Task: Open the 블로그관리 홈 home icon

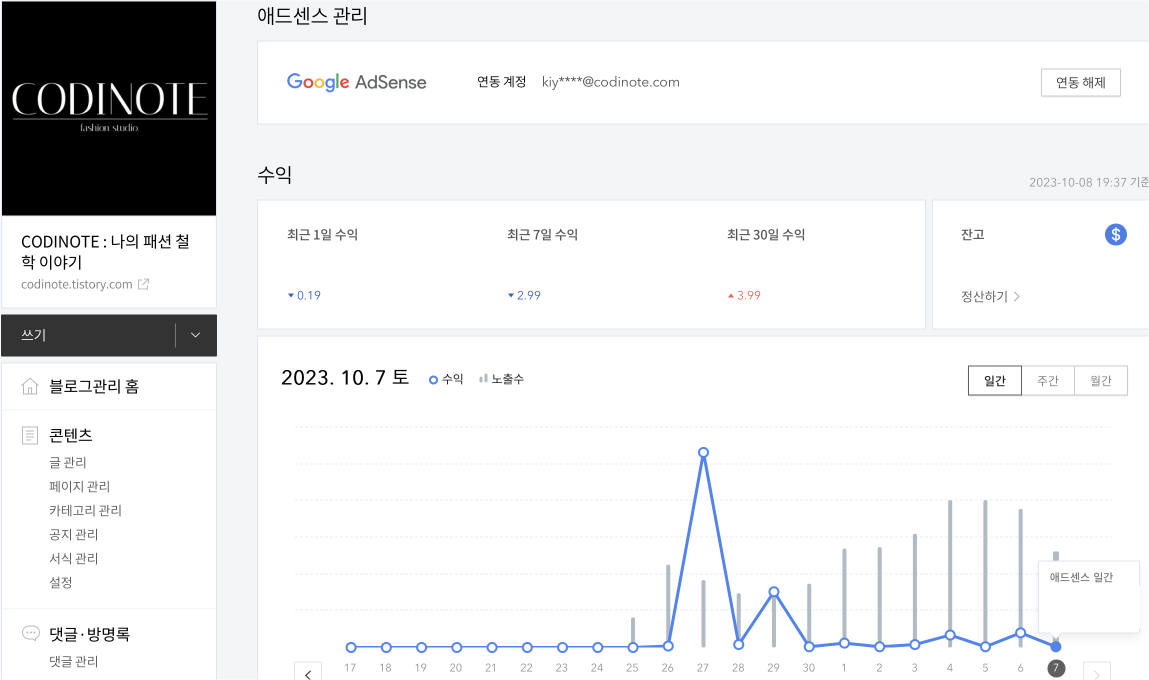Action: click(31, 386)
